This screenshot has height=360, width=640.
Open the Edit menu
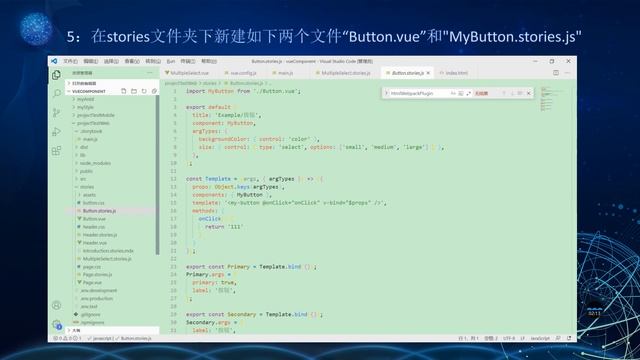tap(91, 61)
